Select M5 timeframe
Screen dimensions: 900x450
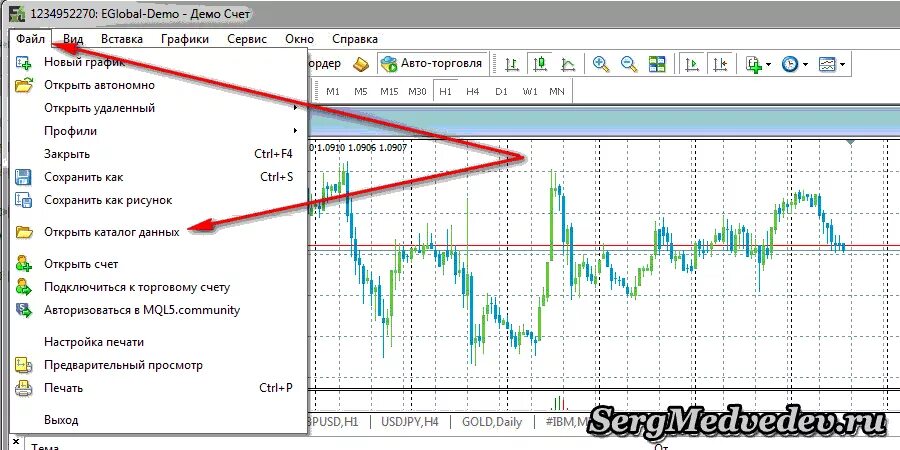pyautogui.click(x=360, y=91)
